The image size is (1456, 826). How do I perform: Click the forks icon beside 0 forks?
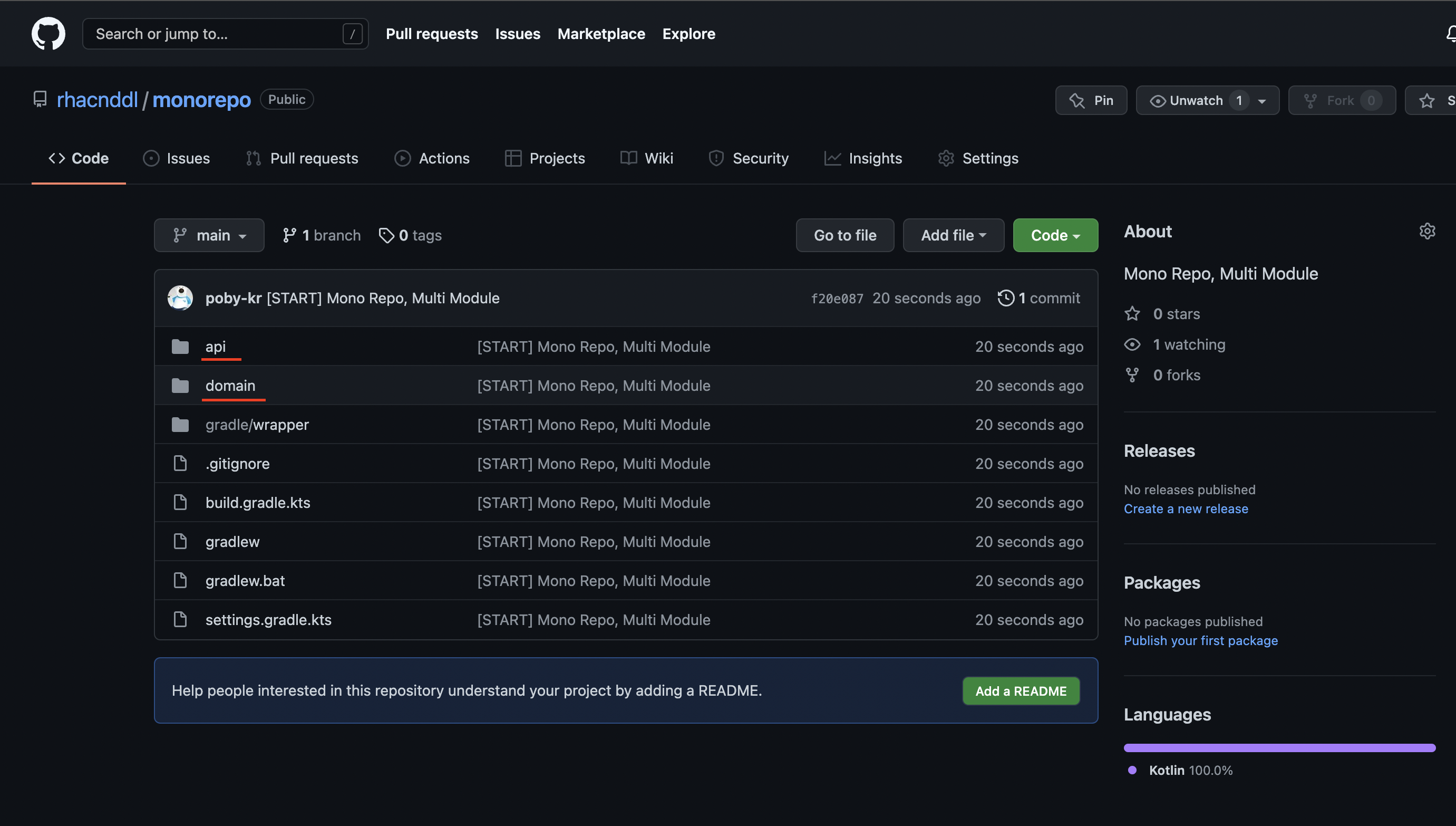[x=1132, y=375]
